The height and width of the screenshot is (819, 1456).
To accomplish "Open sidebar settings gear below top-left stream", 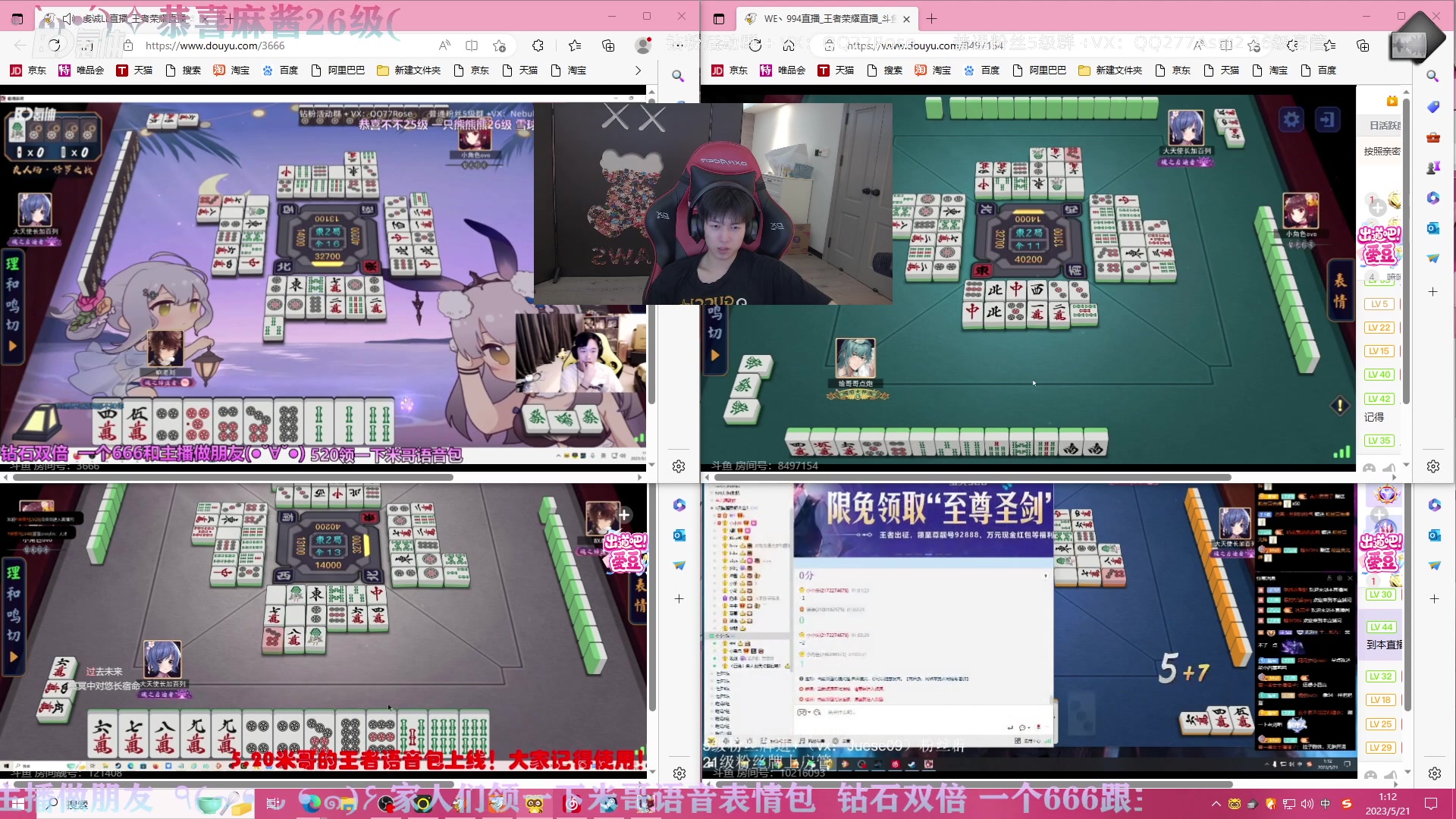I will tap(679, 466).
